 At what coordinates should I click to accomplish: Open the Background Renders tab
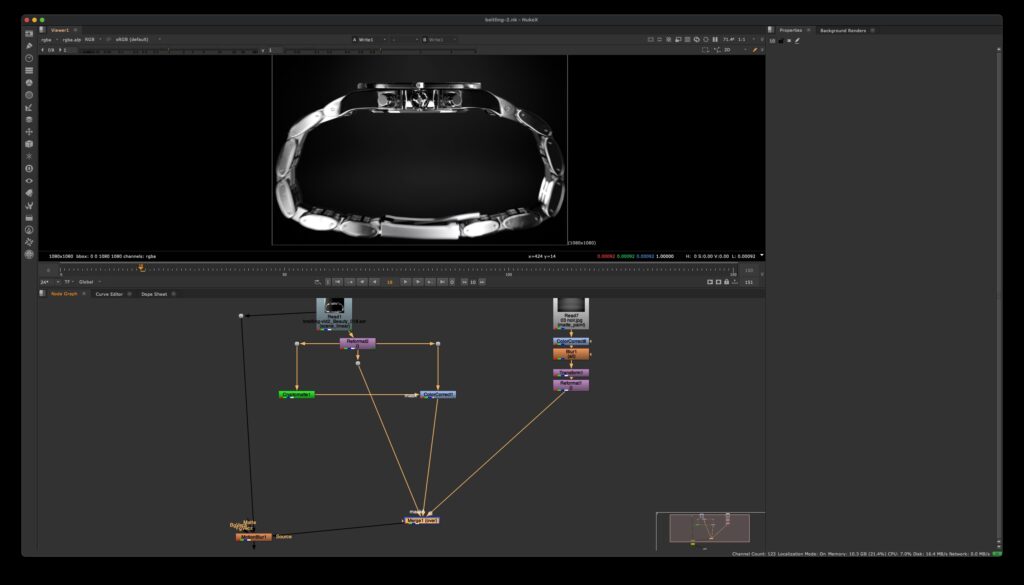[843, 30]
